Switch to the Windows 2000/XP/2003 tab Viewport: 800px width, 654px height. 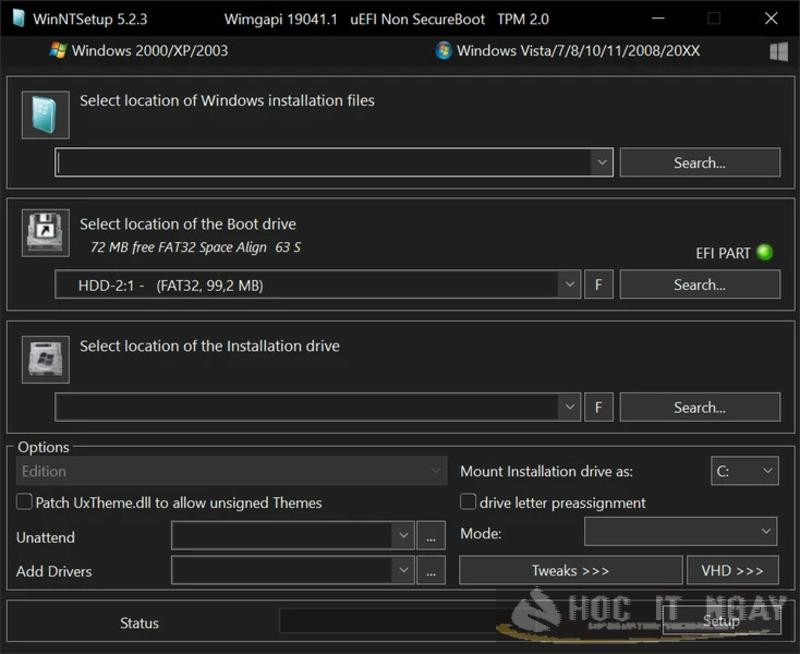139,51
